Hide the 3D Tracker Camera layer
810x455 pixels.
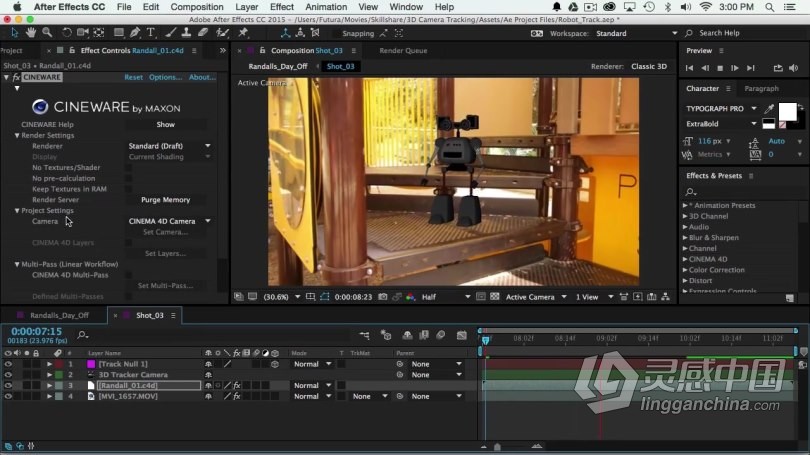(8, 375)
